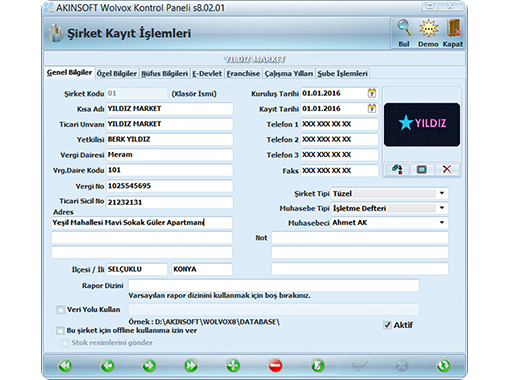The image size is (510, 380).
Task: Click the İli field KONYA
Action: coord(202,269)
